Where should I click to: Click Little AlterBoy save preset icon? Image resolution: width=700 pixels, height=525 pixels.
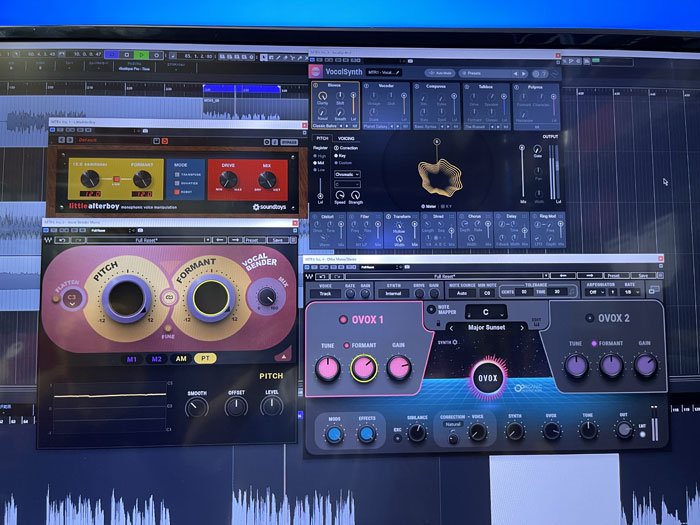[156, 141]
